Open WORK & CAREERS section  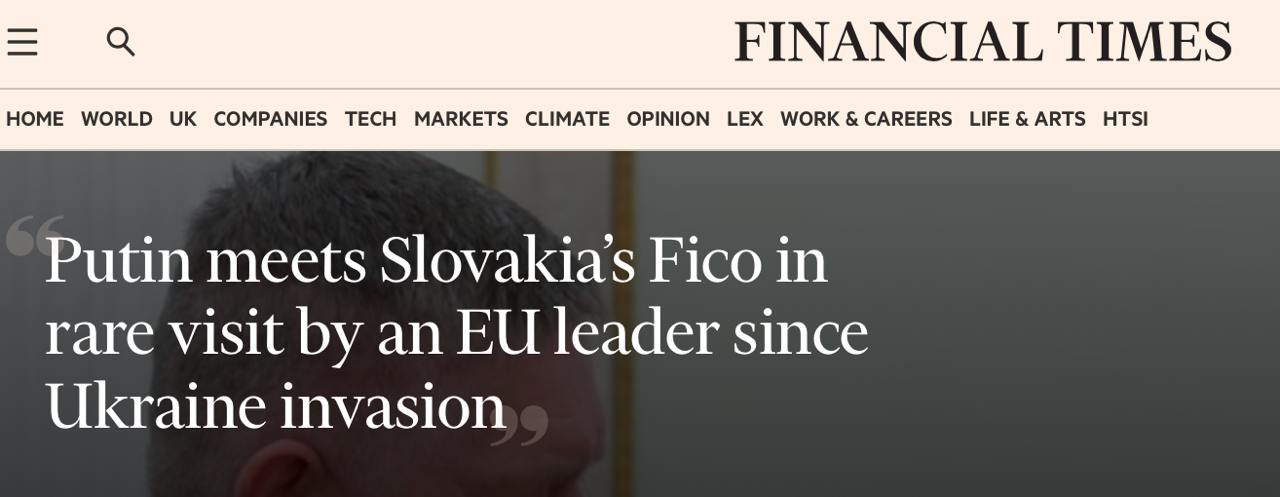pyautogui.click(x=866, y=119)
